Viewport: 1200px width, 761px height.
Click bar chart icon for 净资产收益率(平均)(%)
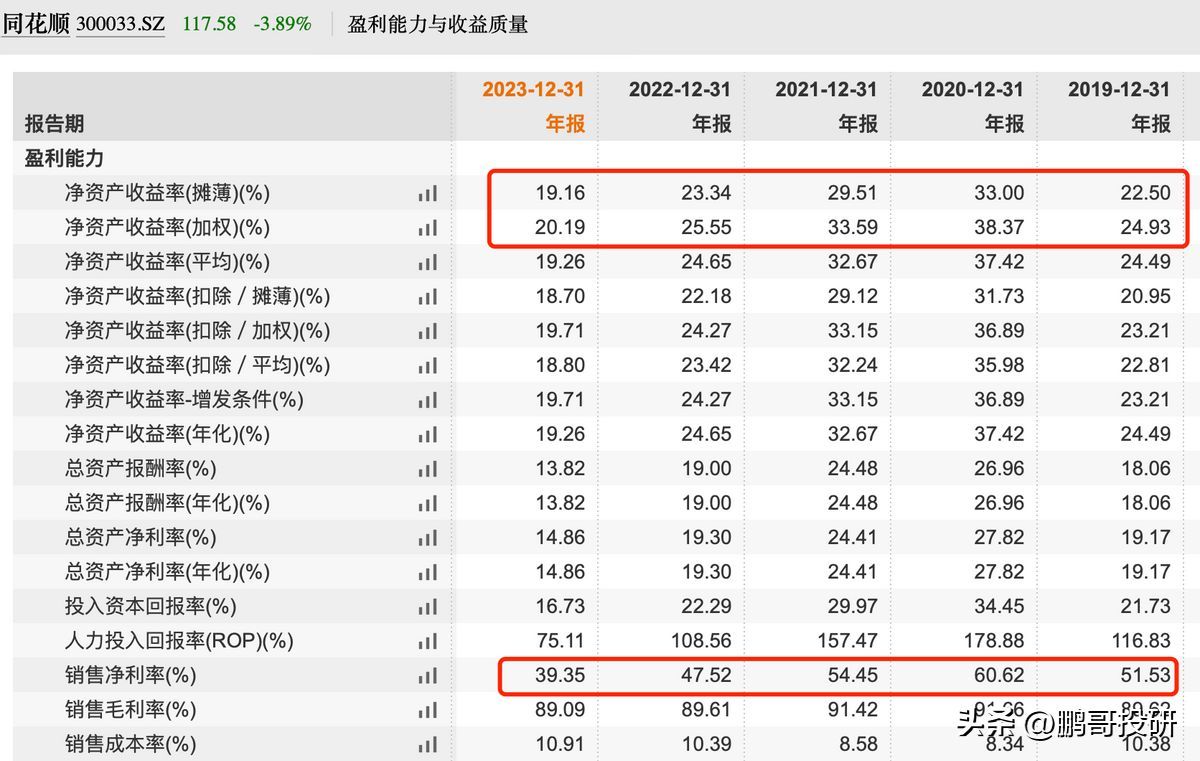click(x=428, y=263)
